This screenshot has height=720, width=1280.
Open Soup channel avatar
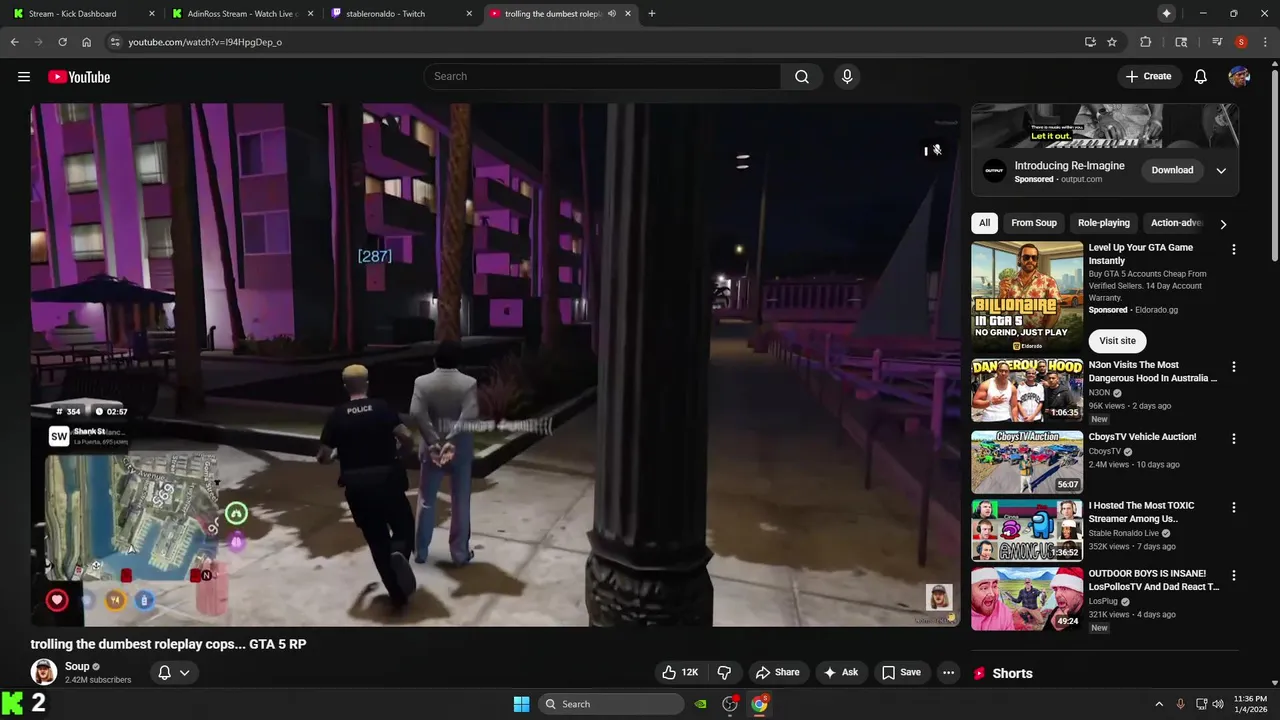tap(44, 672)
